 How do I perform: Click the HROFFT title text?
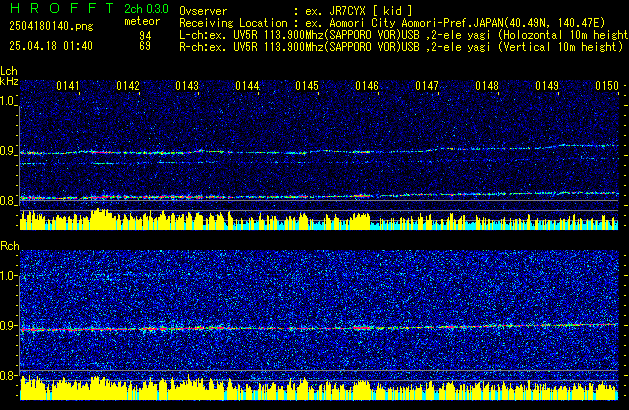point(62,8)
